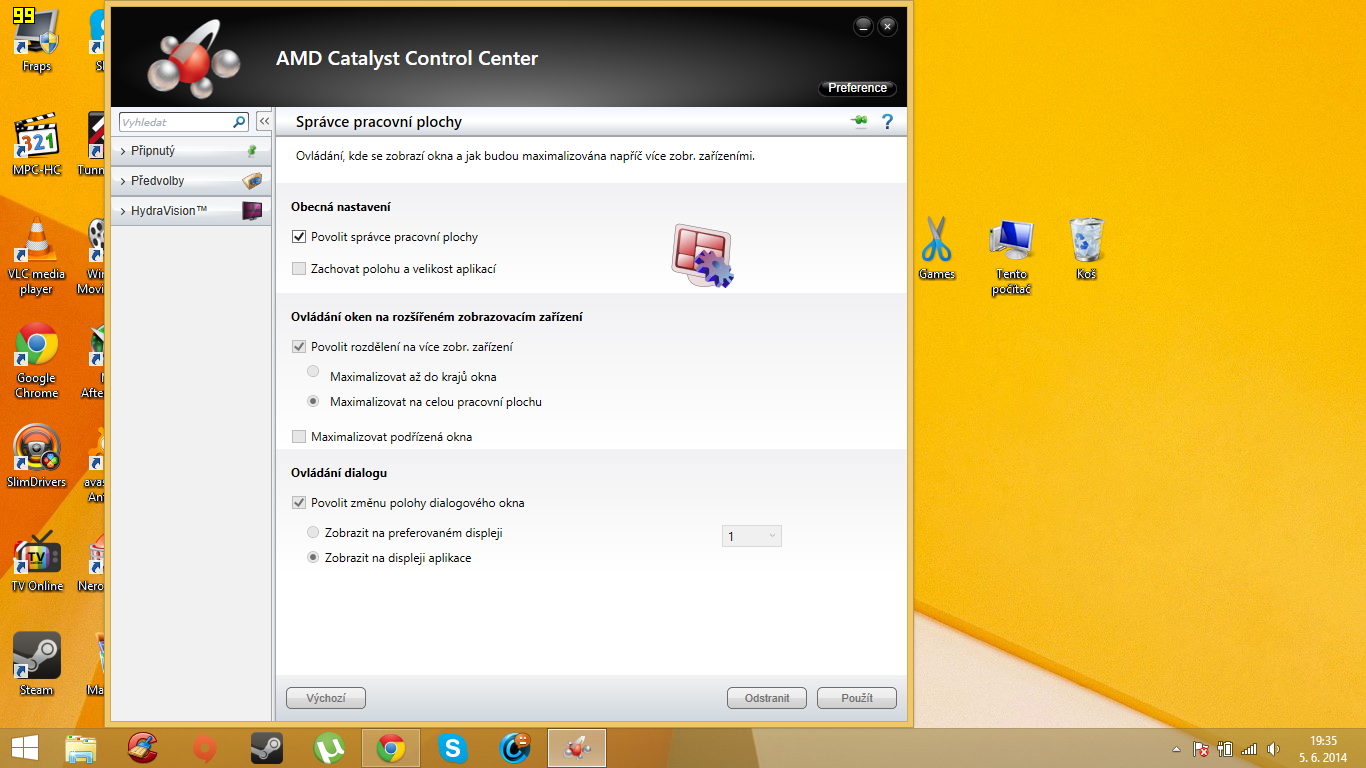Show hidden tray icons arrow
The width and height of the screenshot is (1366, 768).
(1177, 749)
